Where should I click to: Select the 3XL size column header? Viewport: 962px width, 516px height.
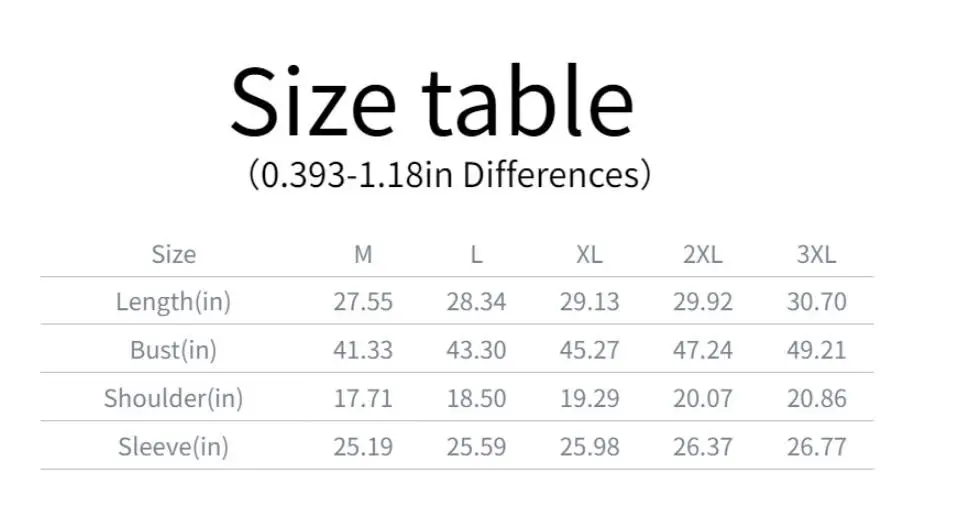pyautogui.click(x=816, y=254)
